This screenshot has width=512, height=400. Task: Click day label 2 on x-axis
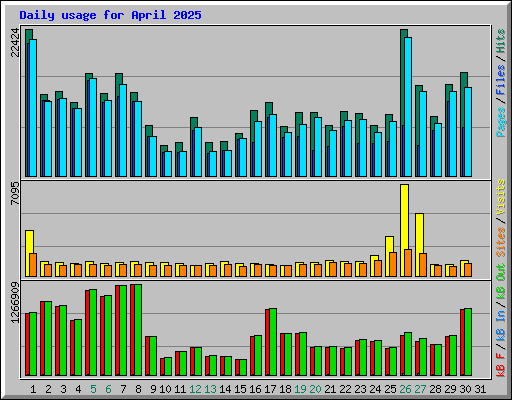48,389
